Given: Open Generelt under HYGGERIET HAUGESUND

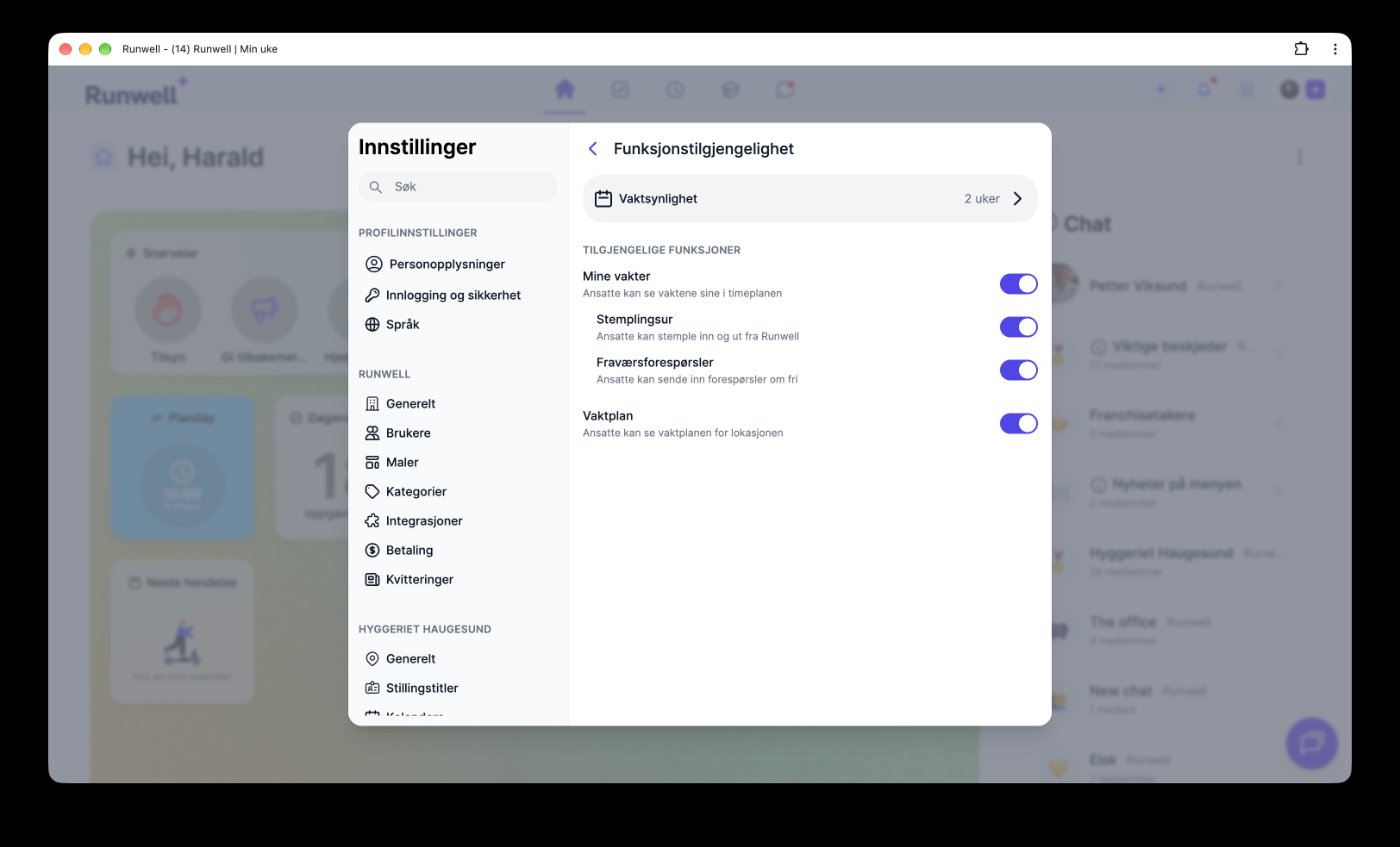Looking at the screenshot, I should [400, 659].
